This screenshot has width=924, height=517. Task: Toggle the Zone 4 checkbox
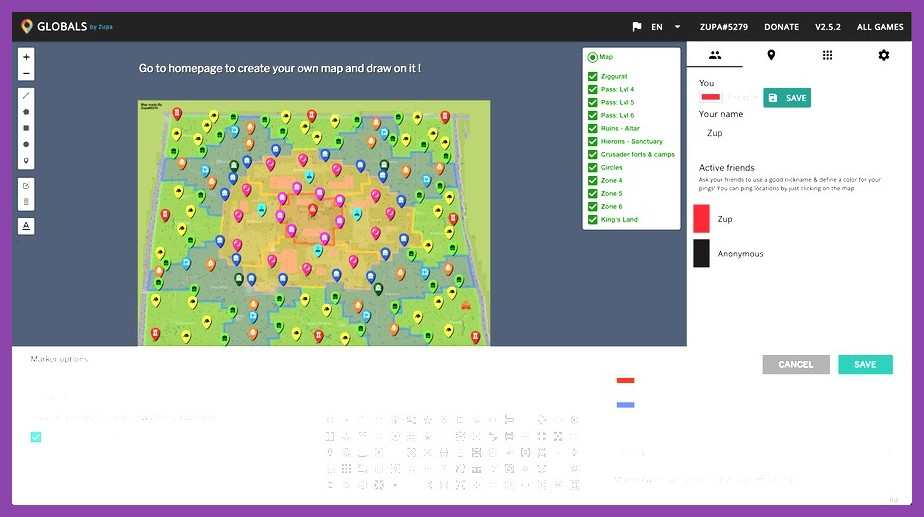pos(593,180)
